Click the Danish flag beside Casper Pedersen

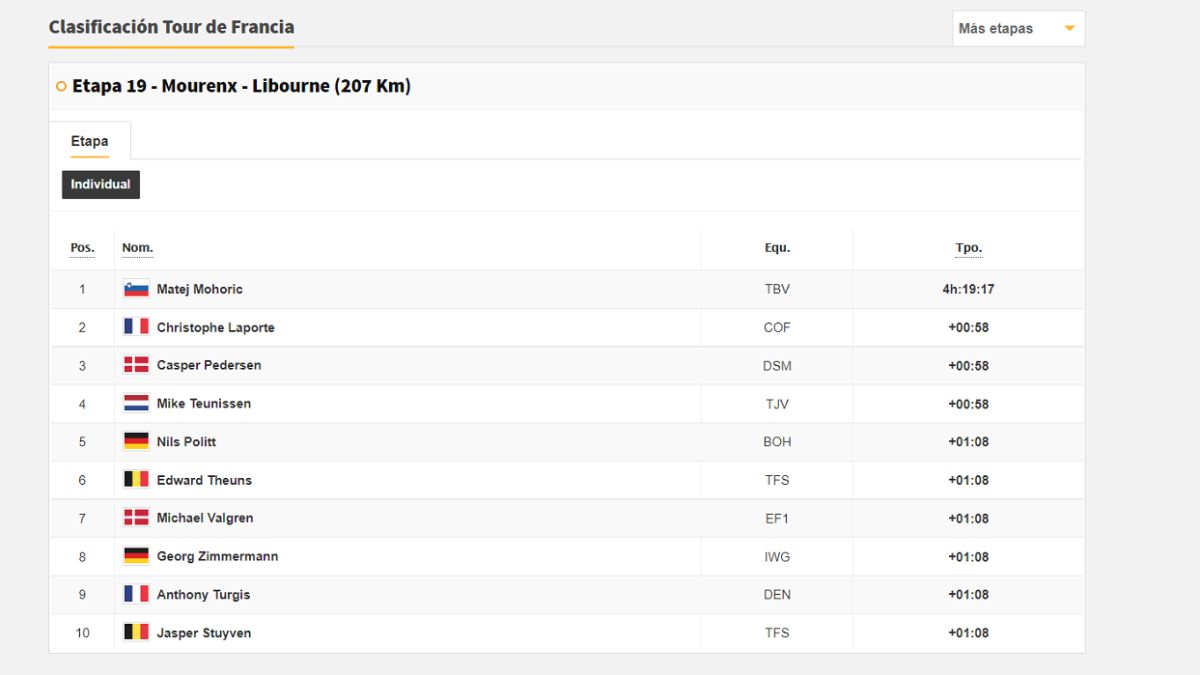tap(136, 365)
